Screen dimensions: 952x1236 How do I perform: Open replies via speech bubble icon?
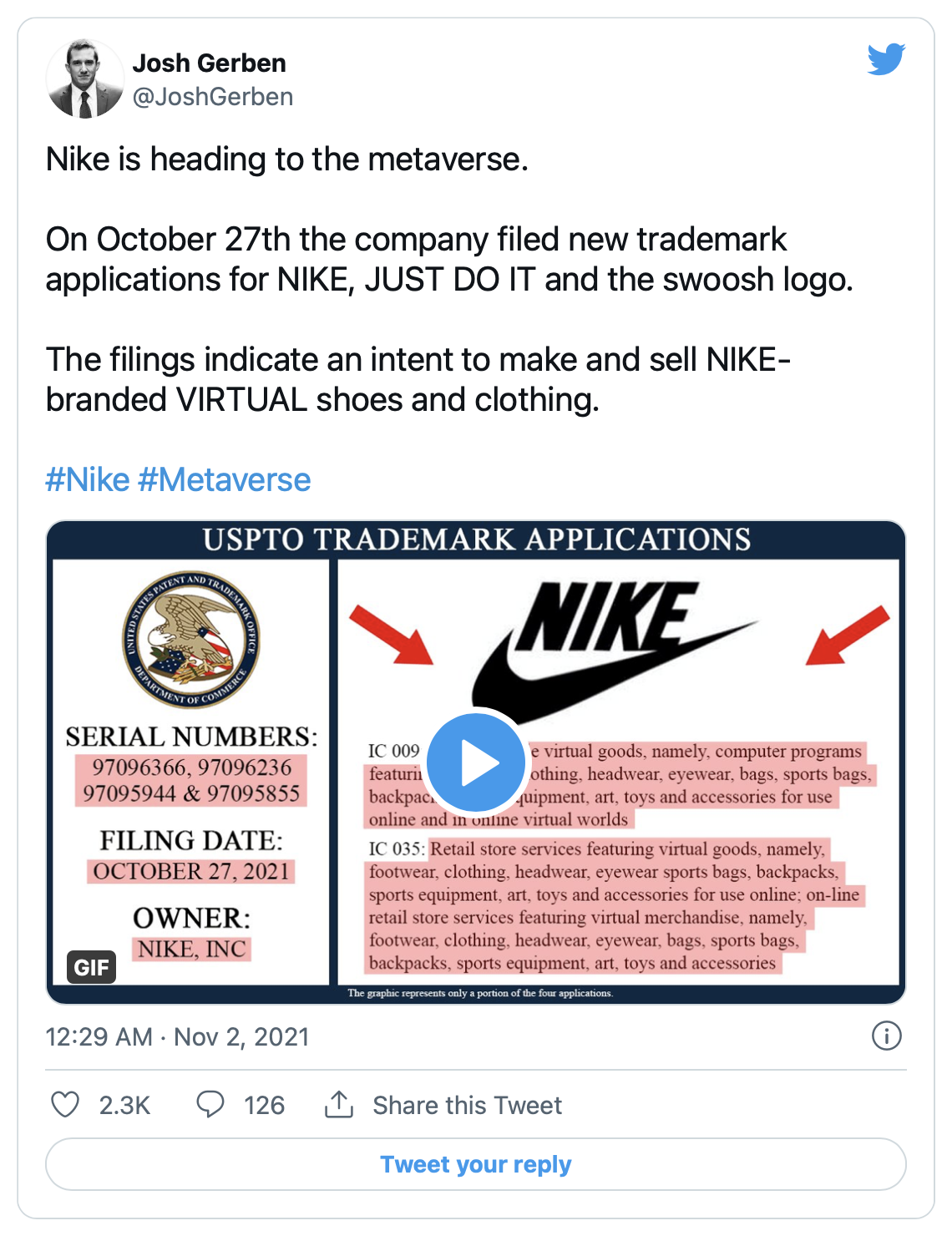pos(210,1104)
